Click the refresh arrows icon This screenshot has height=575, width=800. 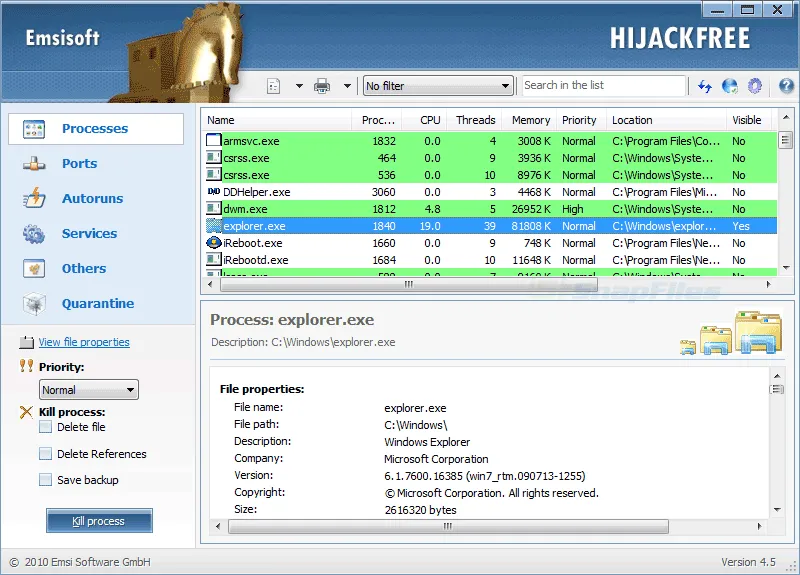click(705, 86)
